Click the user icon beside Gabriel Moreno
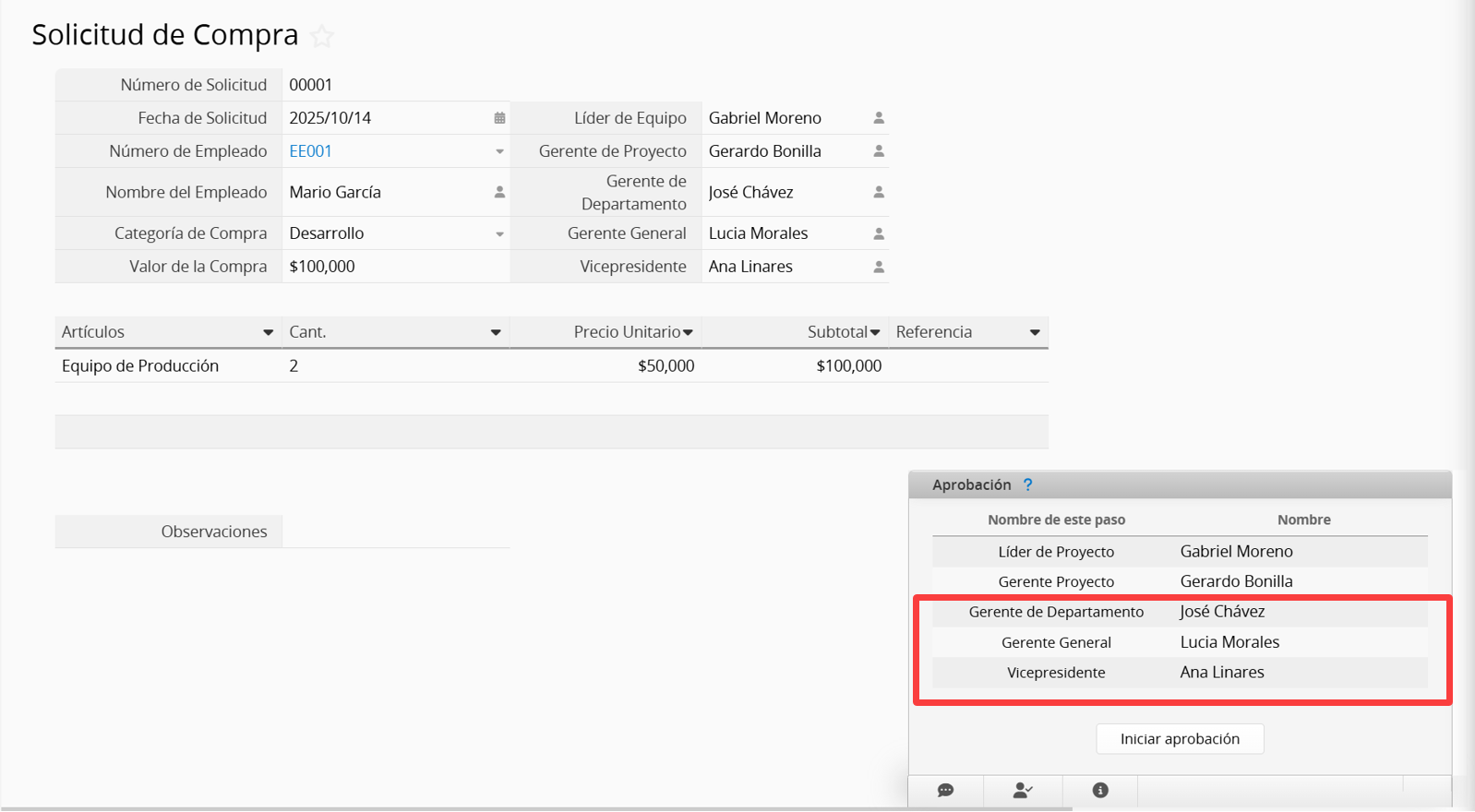1475x812 pixels. [x=879, y=118]
